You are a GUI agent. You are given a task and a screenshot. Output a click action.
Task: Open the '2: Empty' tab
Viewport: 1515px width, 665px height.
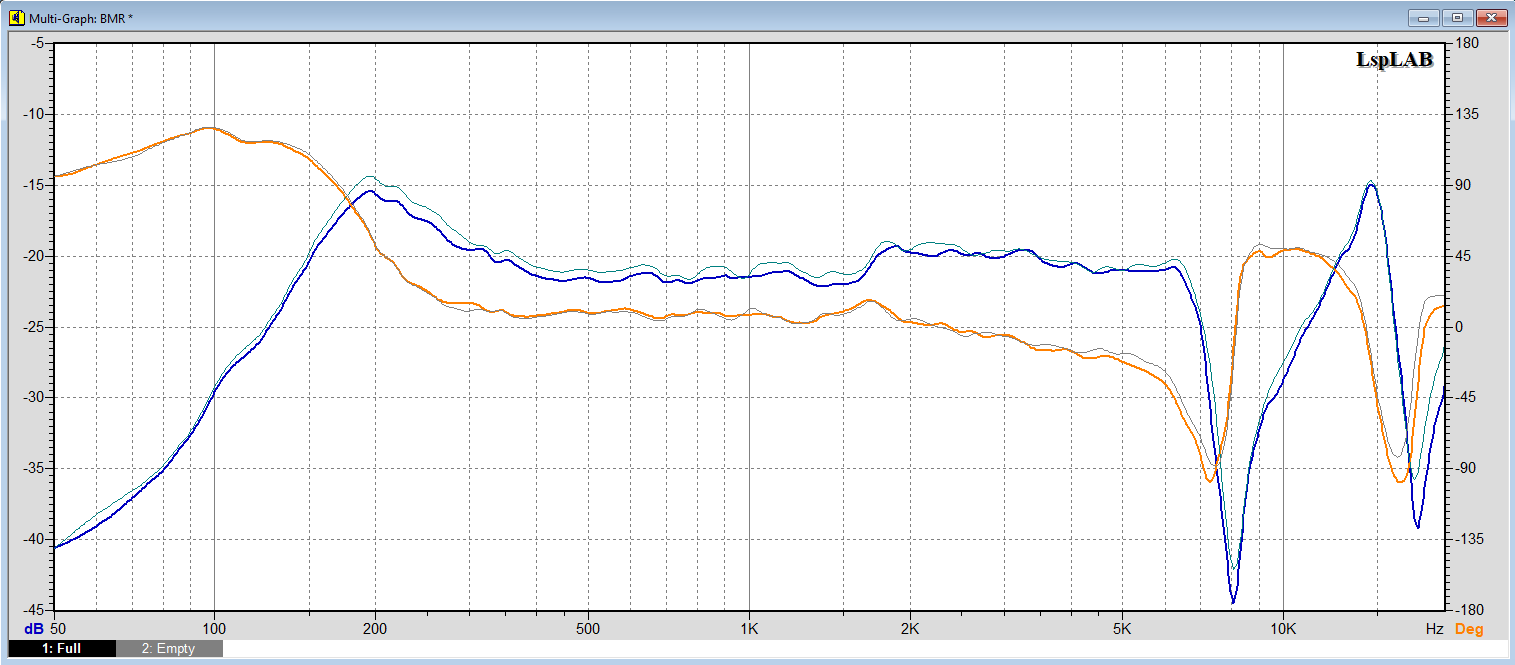(x=168, y=648)
